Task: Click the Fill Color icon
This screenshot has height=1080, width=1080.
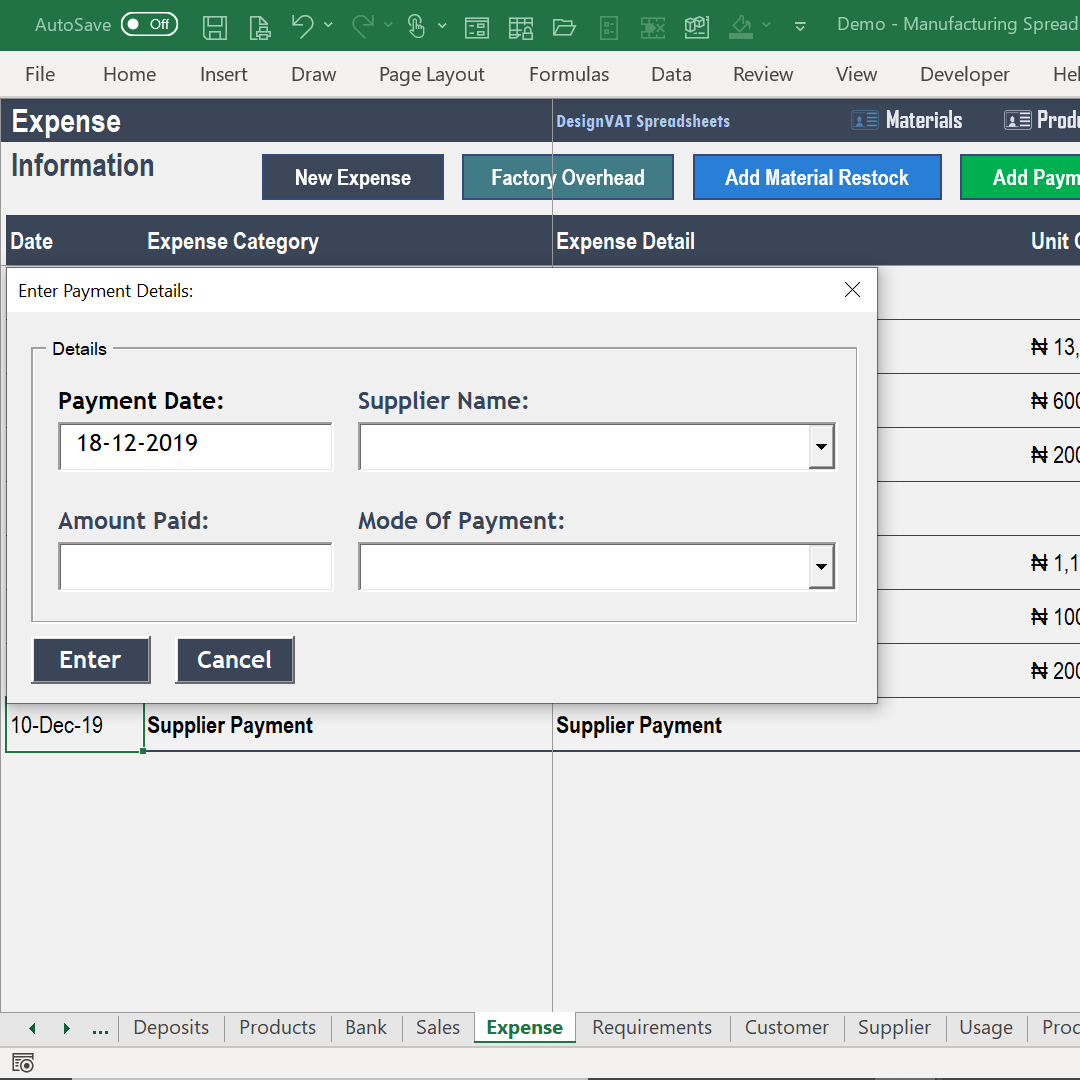Action: tap(740, 27)
